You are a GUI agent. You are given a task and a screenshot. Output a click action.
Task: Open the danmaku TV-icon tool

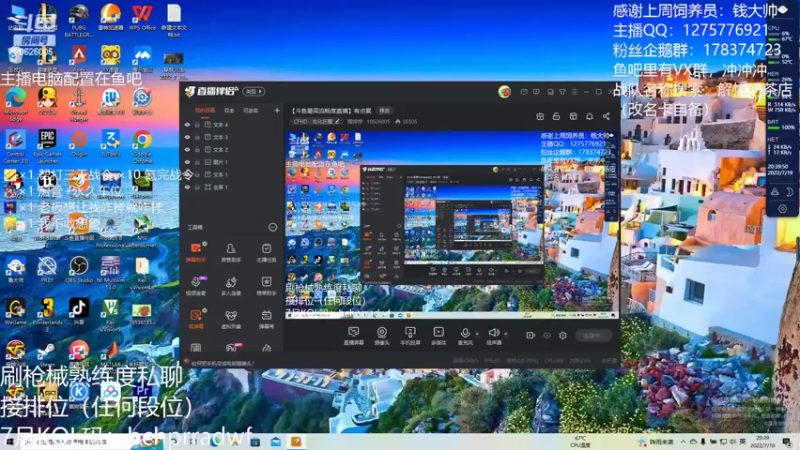(x=266, y=319)
